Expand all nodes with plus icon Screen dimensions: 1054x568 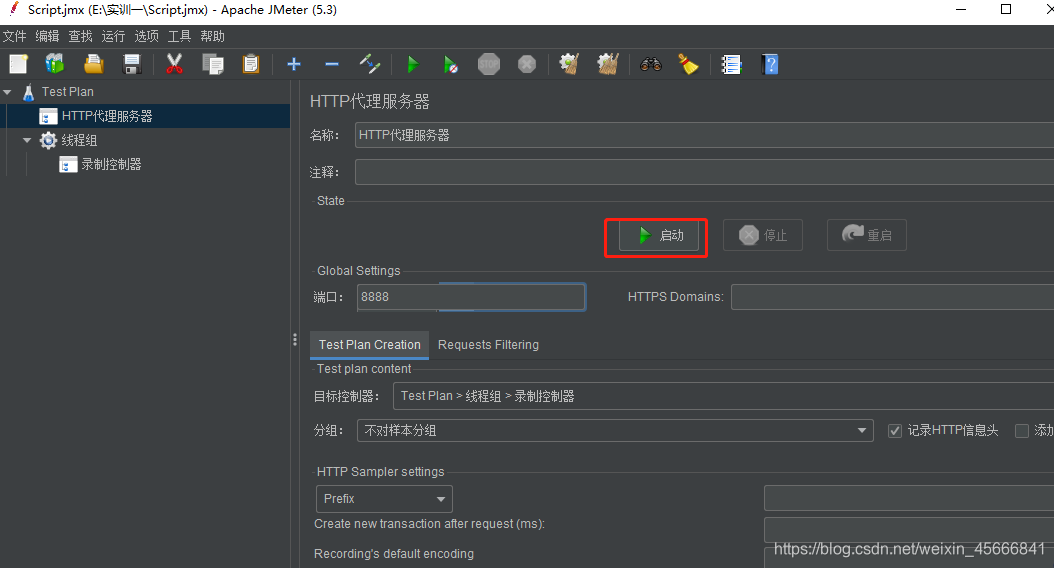click(294, 65)
